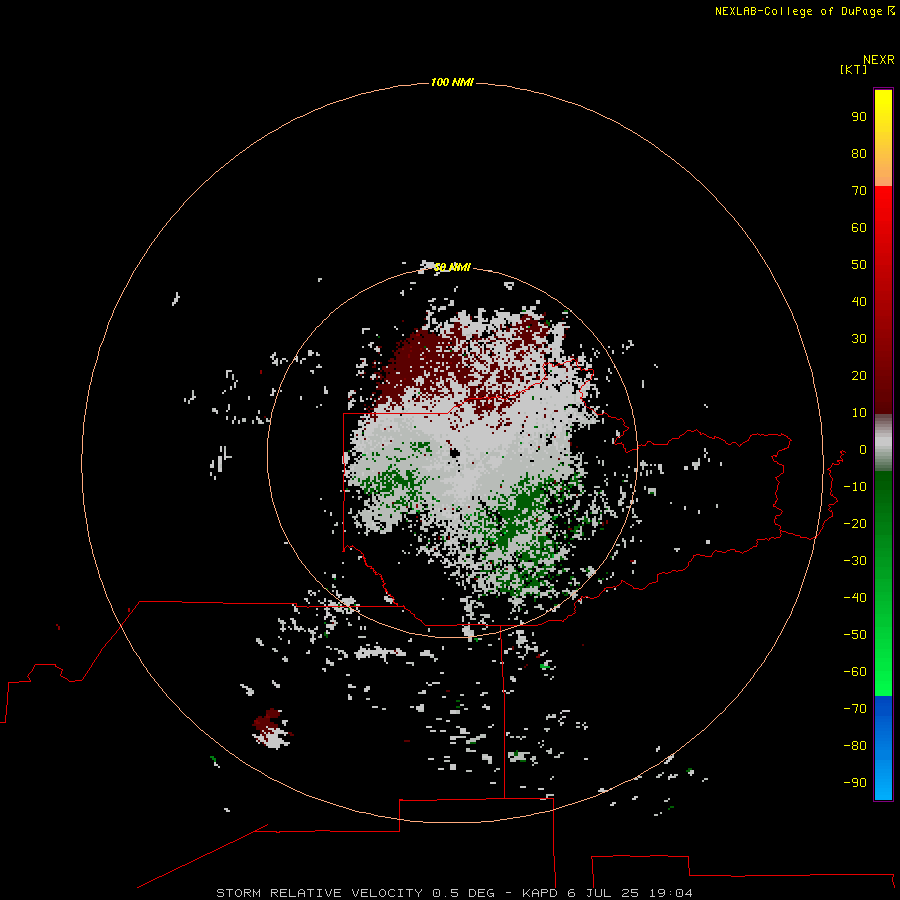Click the -80 scale label

coord(855,746)
